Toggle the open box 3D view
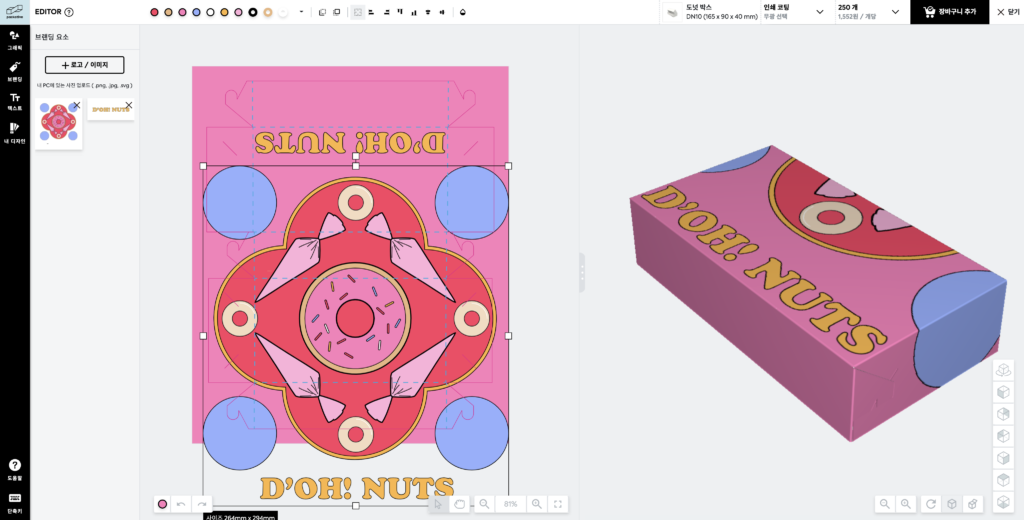This screenshot has height=520, width=1024. (x=973, y=504)
